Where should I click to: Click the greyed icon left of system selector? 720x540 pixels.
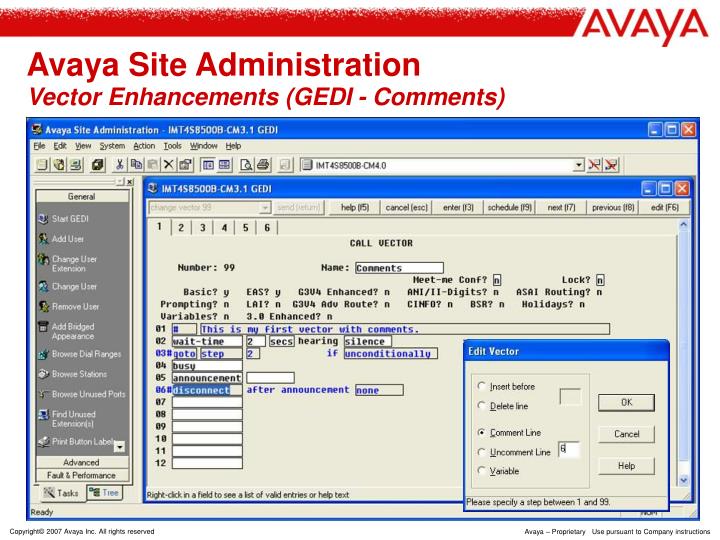[285, 165]
